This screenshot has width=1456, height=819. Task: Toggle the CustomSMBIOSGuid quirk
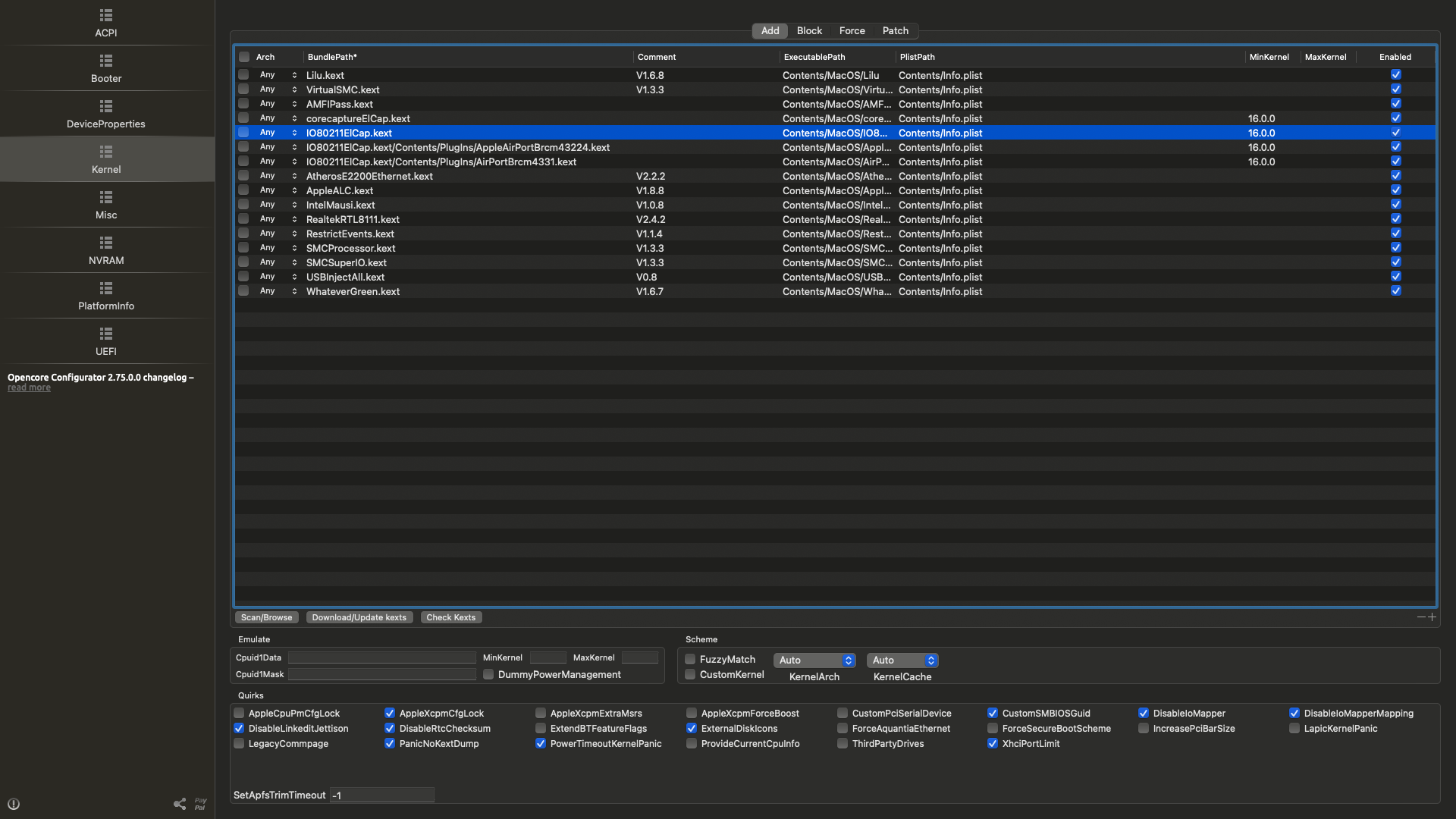point(993,713)
